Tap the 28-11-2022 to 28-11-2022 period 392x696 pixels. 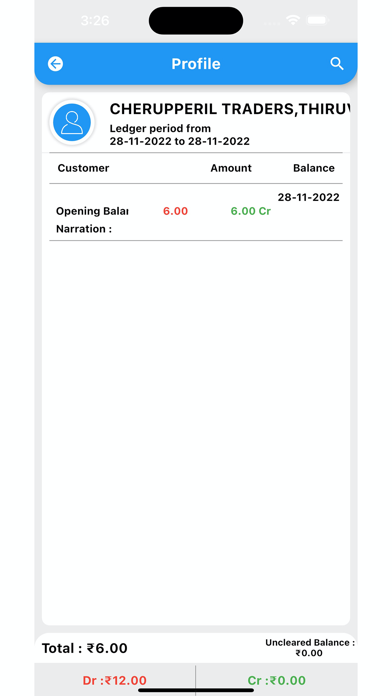pyautogui.click(x=180, y=142)
